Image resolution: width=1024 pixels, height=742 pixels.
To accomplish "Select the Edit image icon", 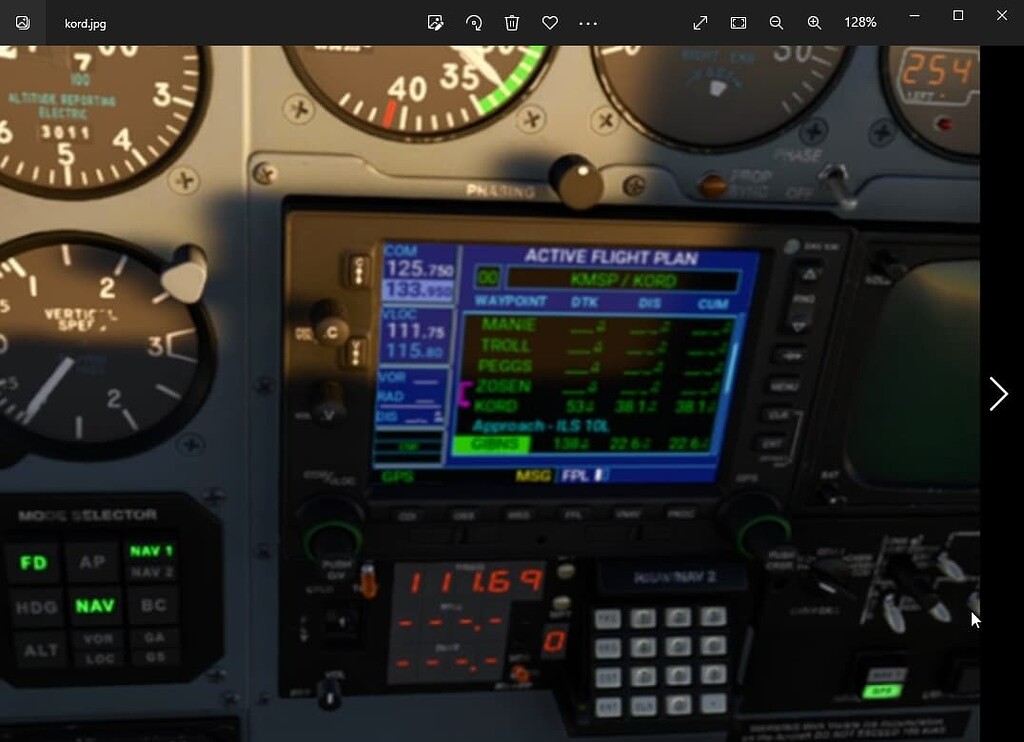I will (435, 22).
